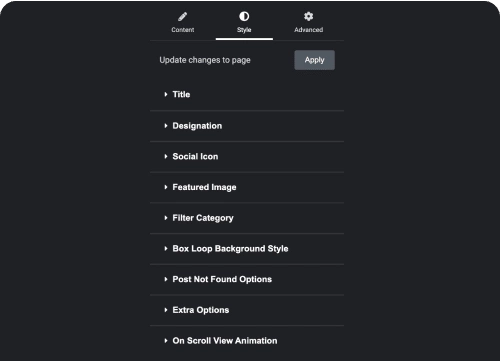Screen dimensions: 500x361
Task: Expand the Title section arrow
Action: click(166, 94)
